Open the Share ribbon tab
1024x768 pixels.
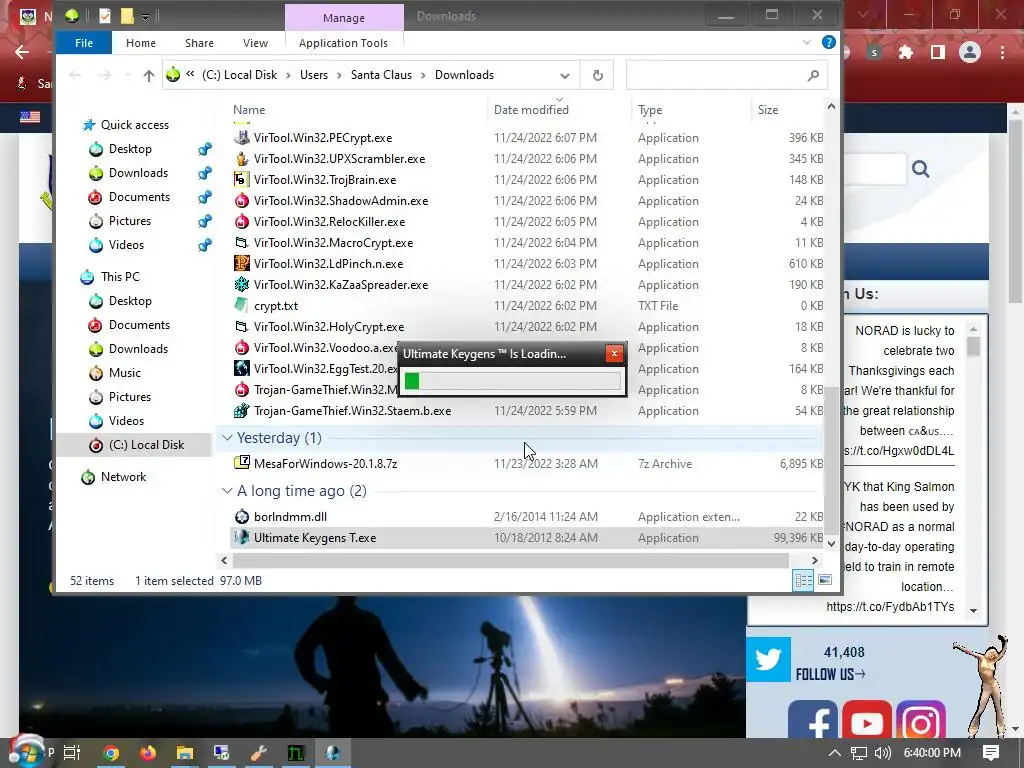199,43
